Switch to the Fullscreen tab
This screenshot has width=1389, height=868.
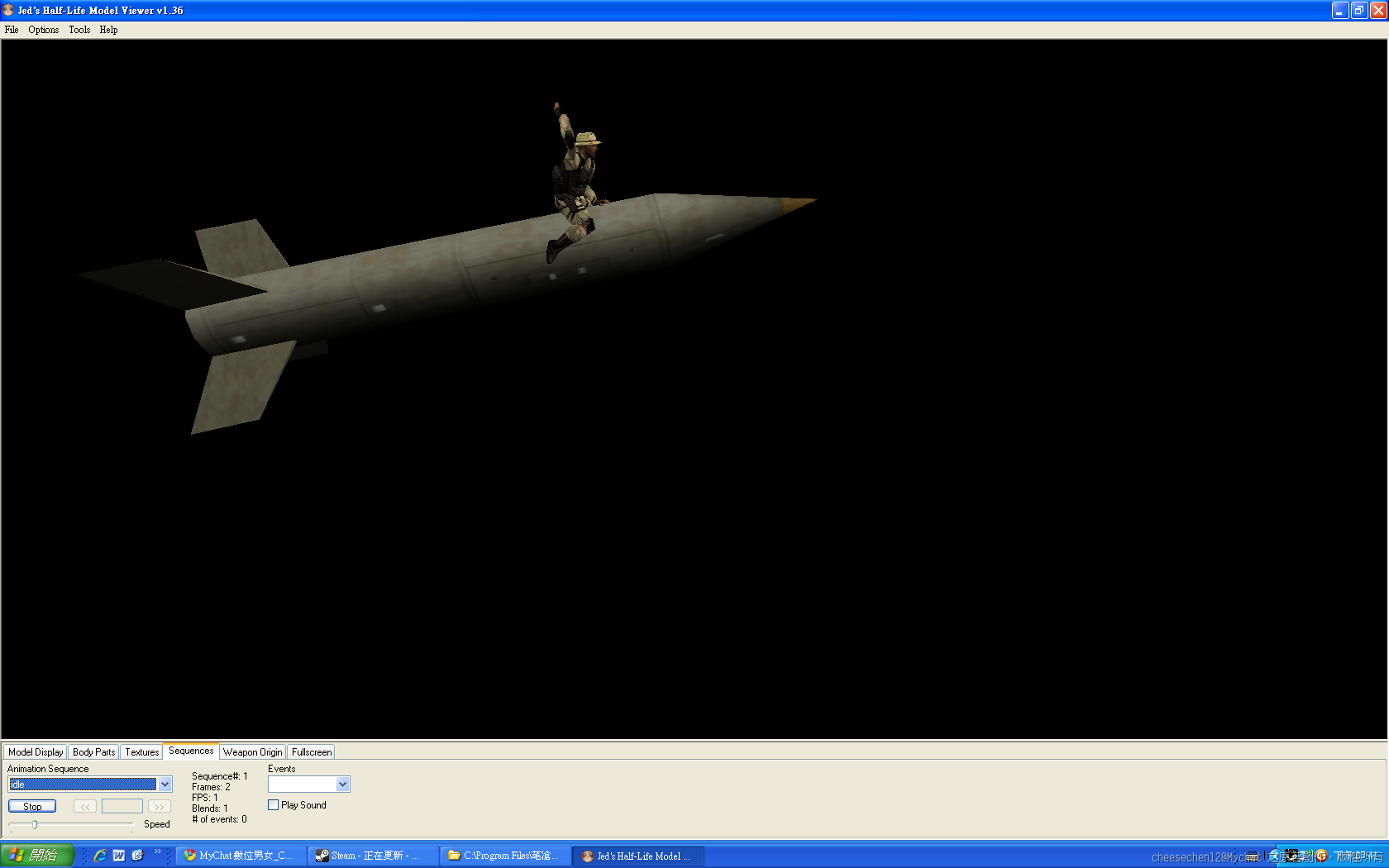click(x=311, y=752)
